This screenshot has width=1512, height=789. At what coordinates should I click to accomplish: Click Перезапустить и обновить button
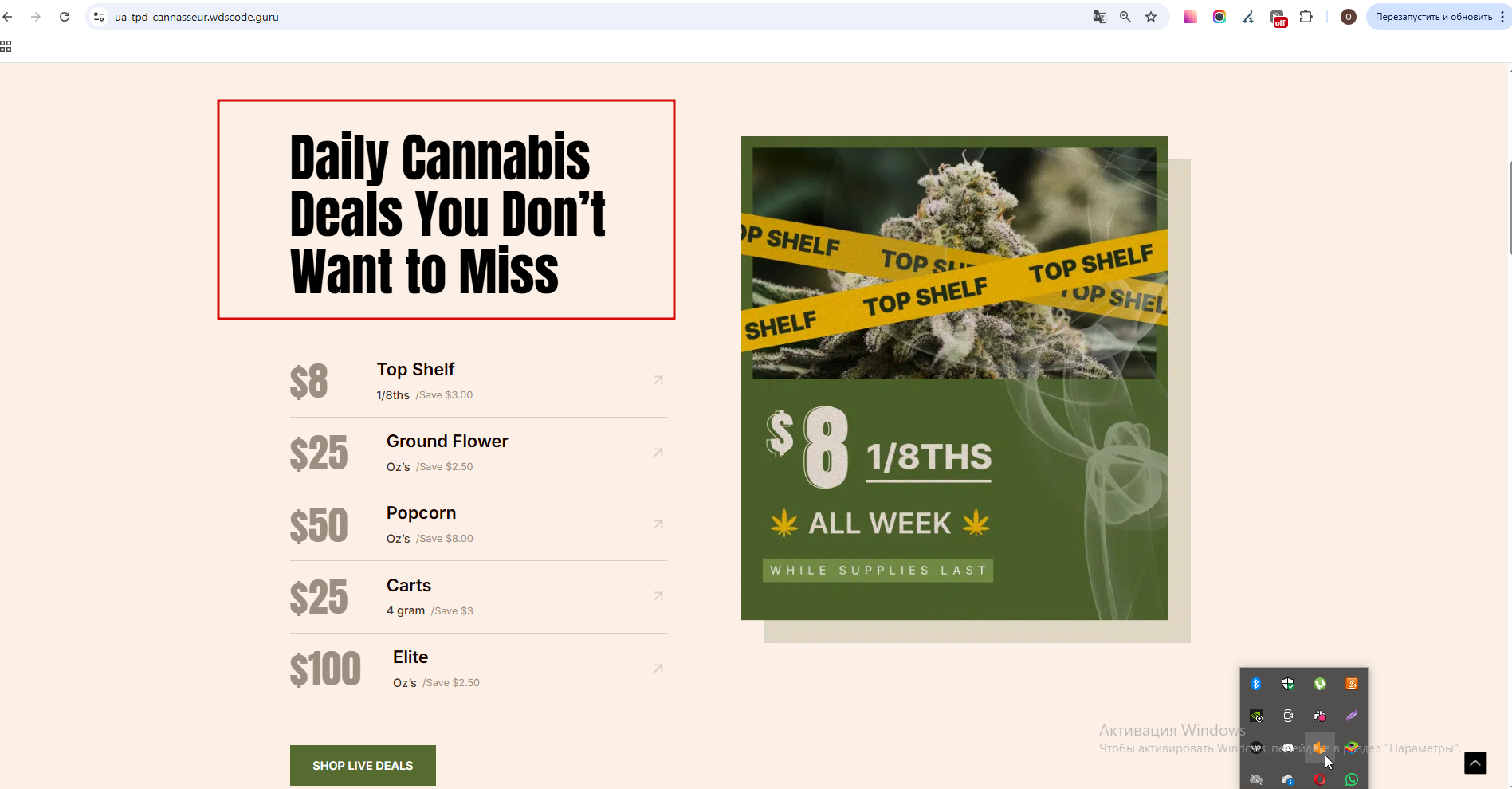(x=1434, y=17)
